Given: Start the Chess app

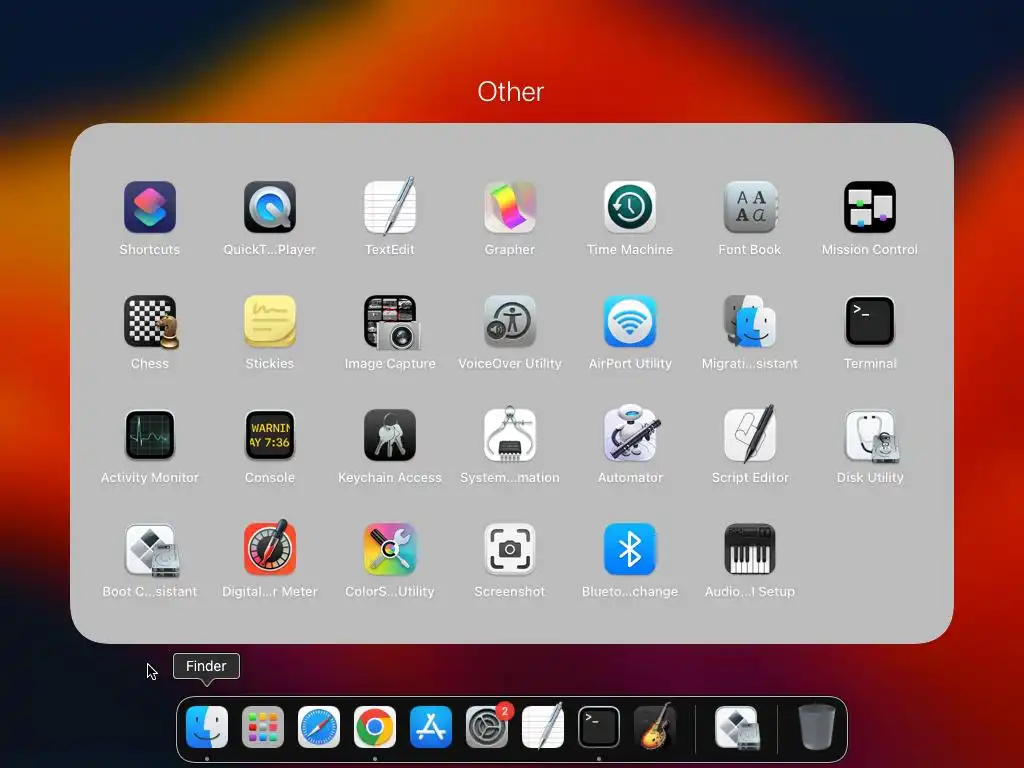Looking at the screenshot, I should 151,321.
